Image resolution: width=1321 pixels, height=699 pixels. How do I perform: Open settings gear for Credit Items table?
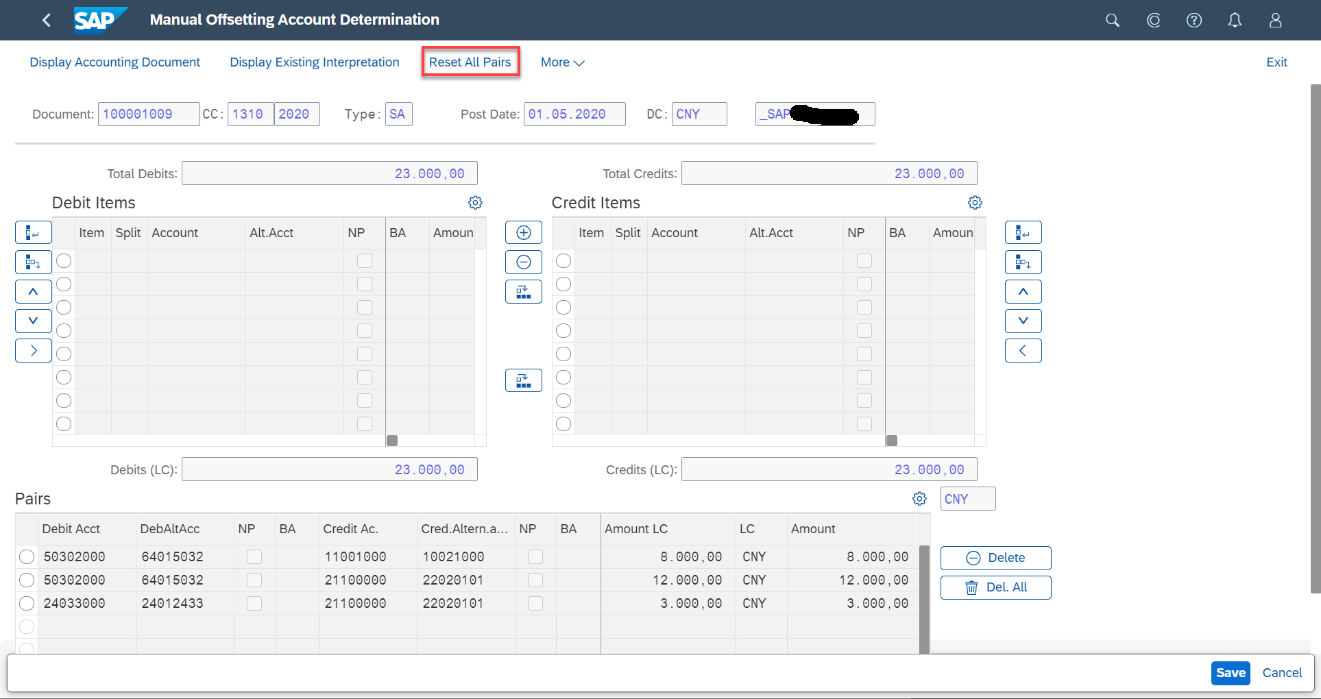(x=975, y=203)
